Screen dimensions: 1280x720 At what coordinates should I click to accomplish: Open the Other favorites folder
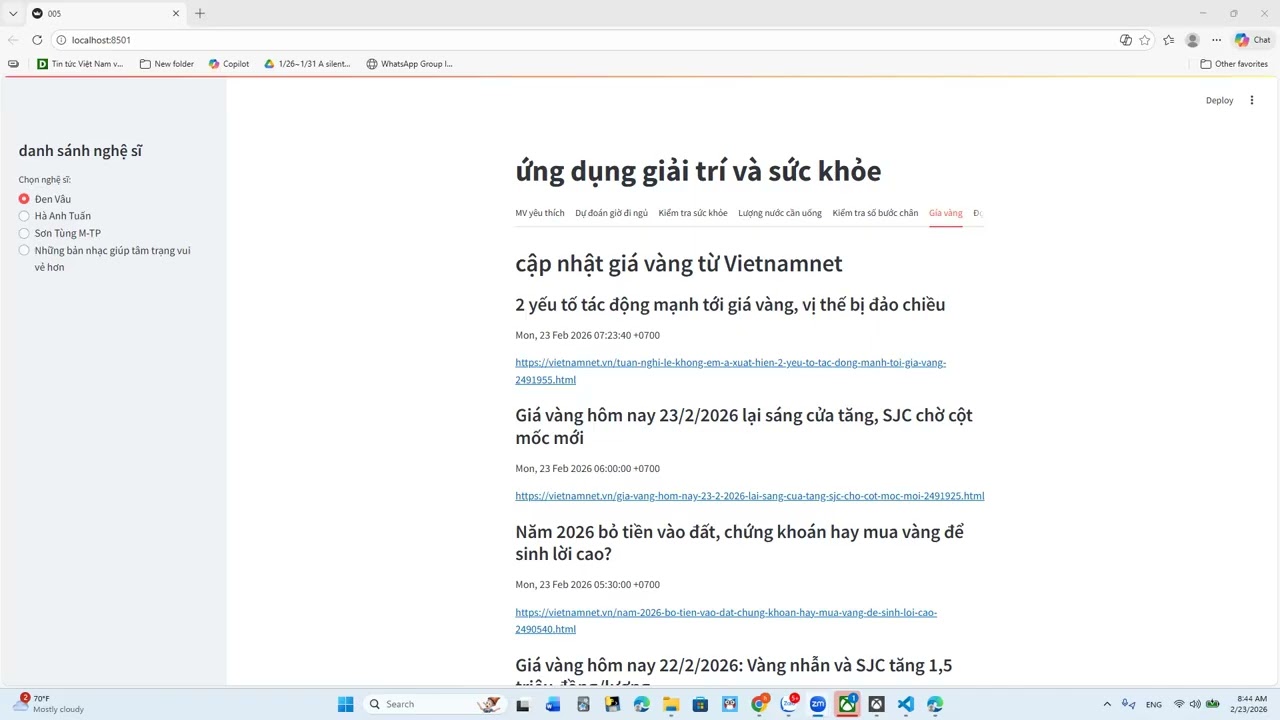tap(1234, 64)
